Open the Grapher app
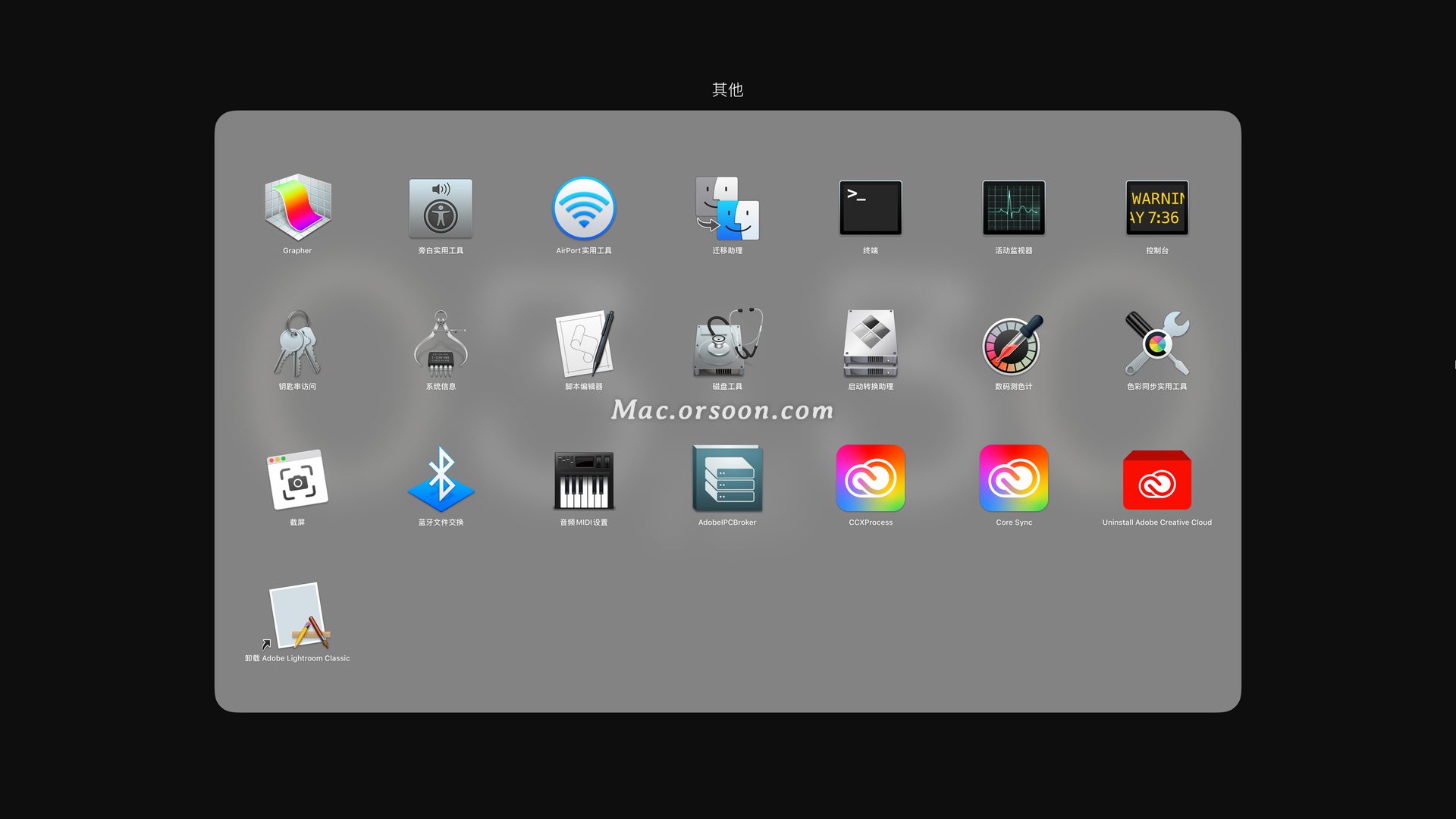 297,208
